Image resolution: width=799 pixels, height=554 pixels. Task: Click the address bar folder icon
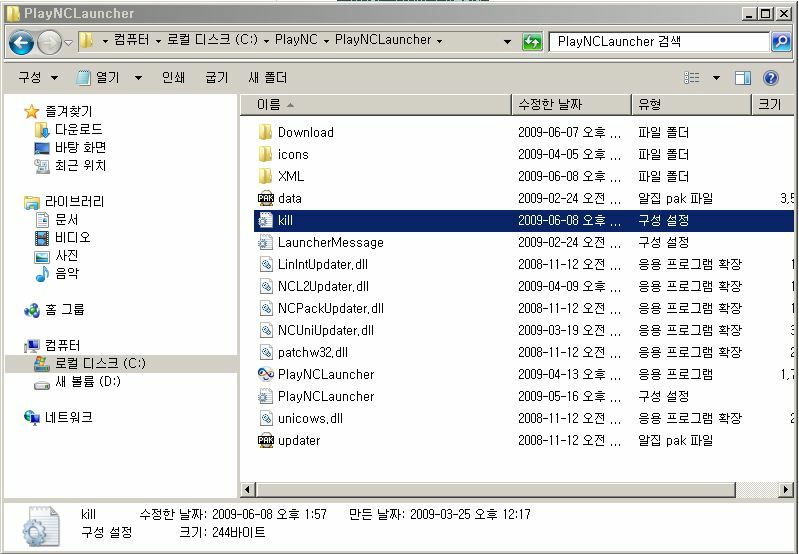click(87, 41)
